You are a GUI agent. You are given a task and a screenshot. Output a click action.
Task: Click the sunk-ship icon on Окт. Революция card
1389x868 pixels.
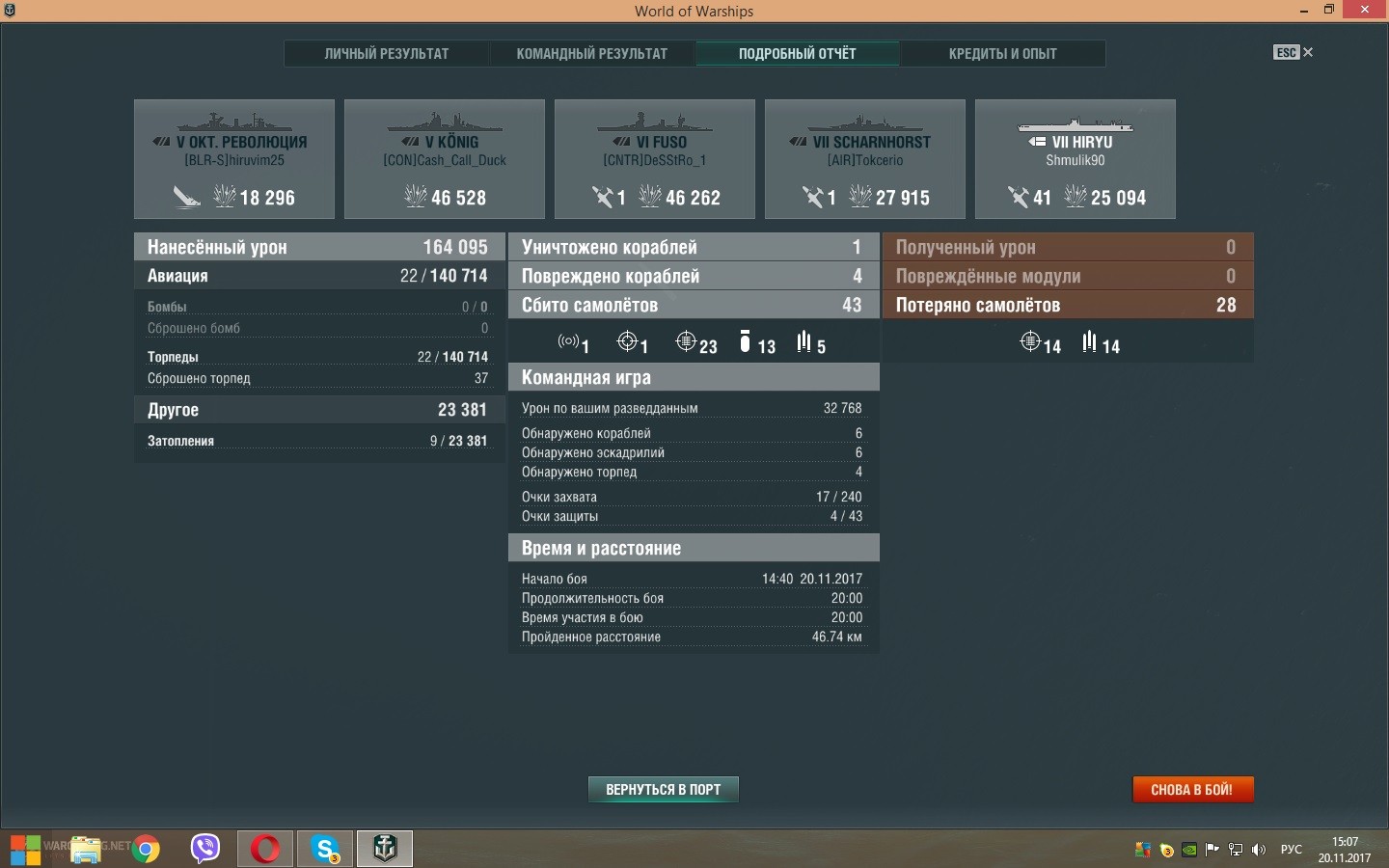point(186,198)
